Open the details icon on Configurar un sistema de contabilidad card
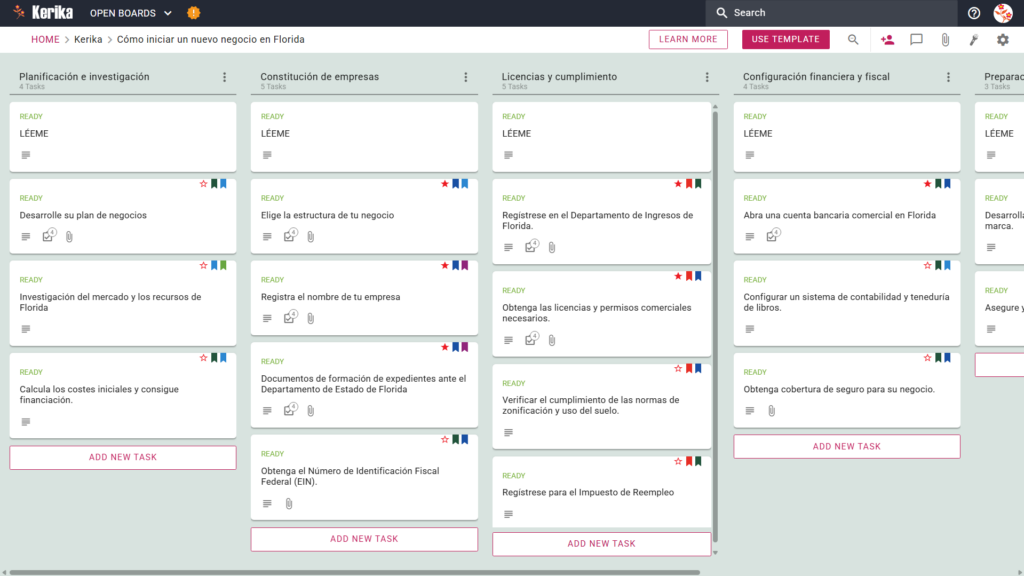Image resolution: width=1024 pixels, height=576 pixels. (750, 329)
